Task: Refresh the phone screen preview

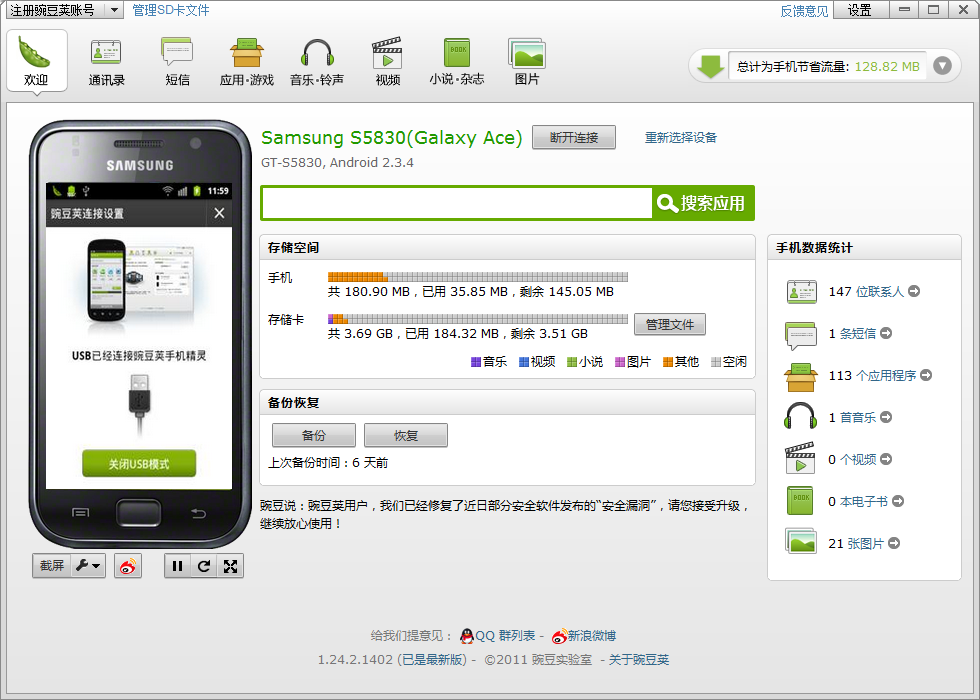Action: 204,566
